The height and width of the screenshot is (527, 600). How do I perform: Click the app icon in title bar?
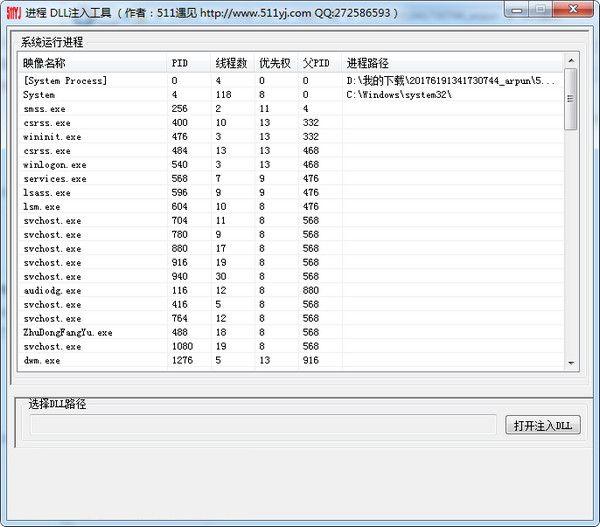(x=13, y=12)
